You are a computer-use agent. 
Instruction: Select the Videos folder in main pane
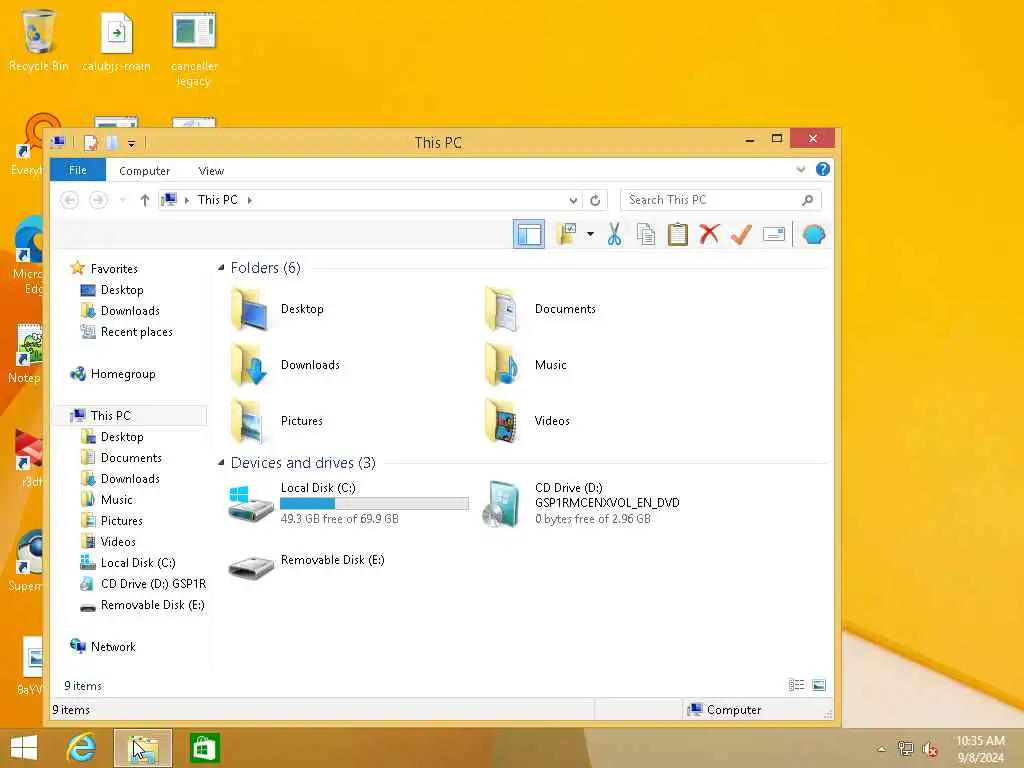tap(528, 421)
